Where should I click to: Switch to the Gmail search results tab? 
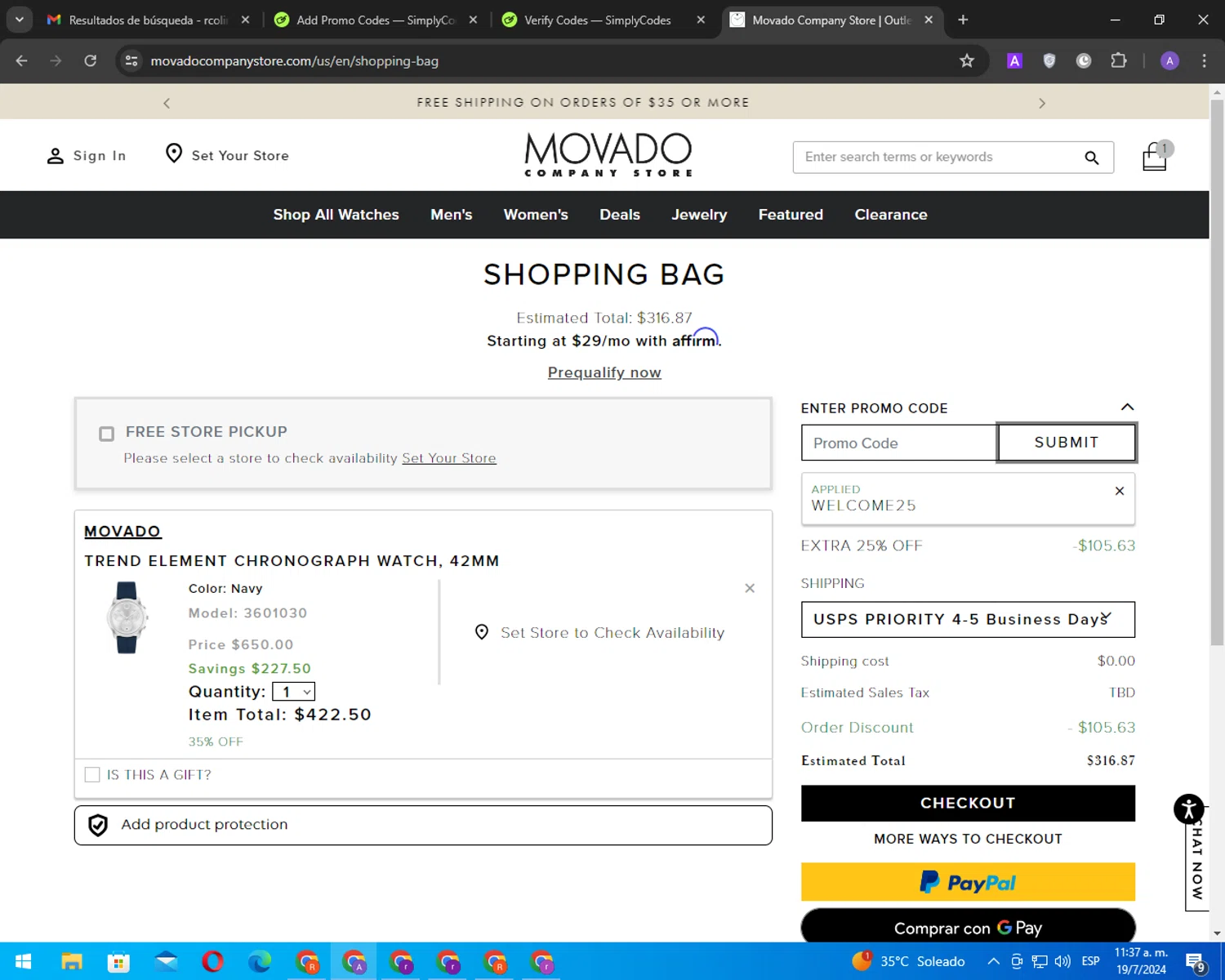coord(147,20)
